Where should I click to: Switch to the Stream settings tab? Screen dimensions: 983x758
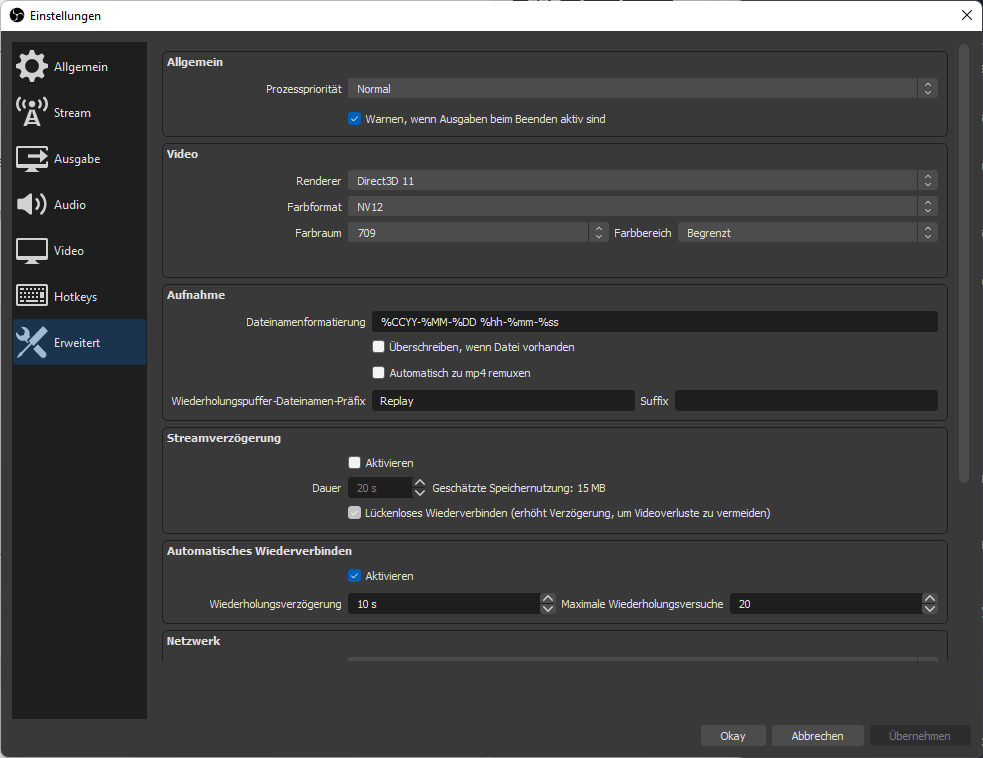80,112
